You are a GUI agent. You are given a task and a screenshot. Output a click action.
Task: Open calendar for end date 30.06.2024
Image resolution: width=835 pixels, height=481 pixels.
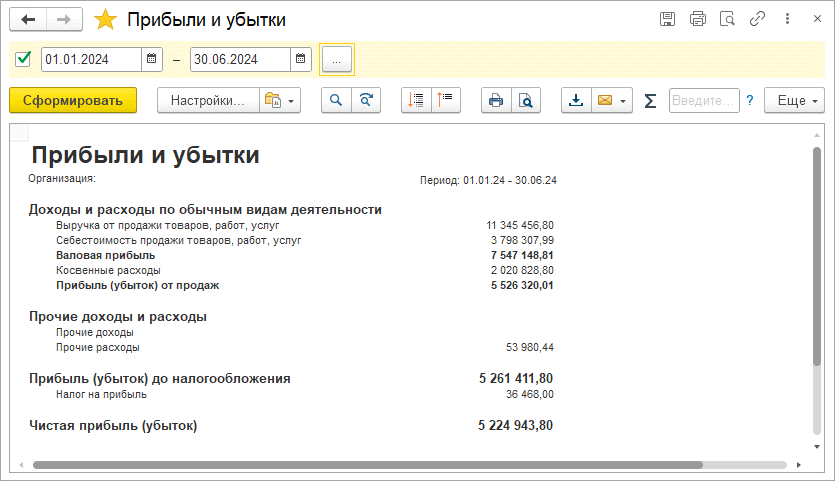click(x=300, y=59)
